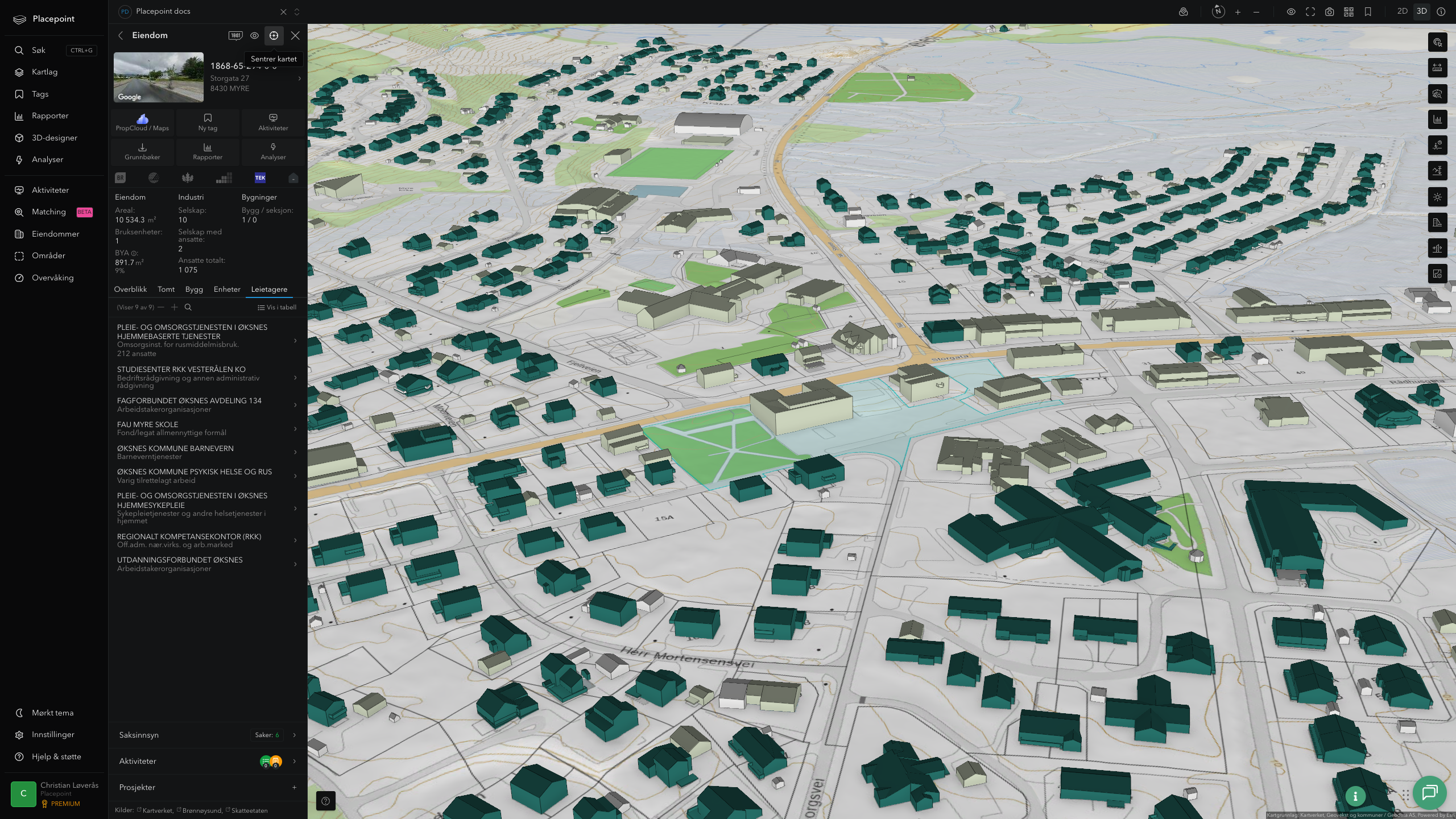The height and width of the screenshot is (819, 1456).
Task: Go back from the Eiendom panel
Action: (x=121, y=35)
